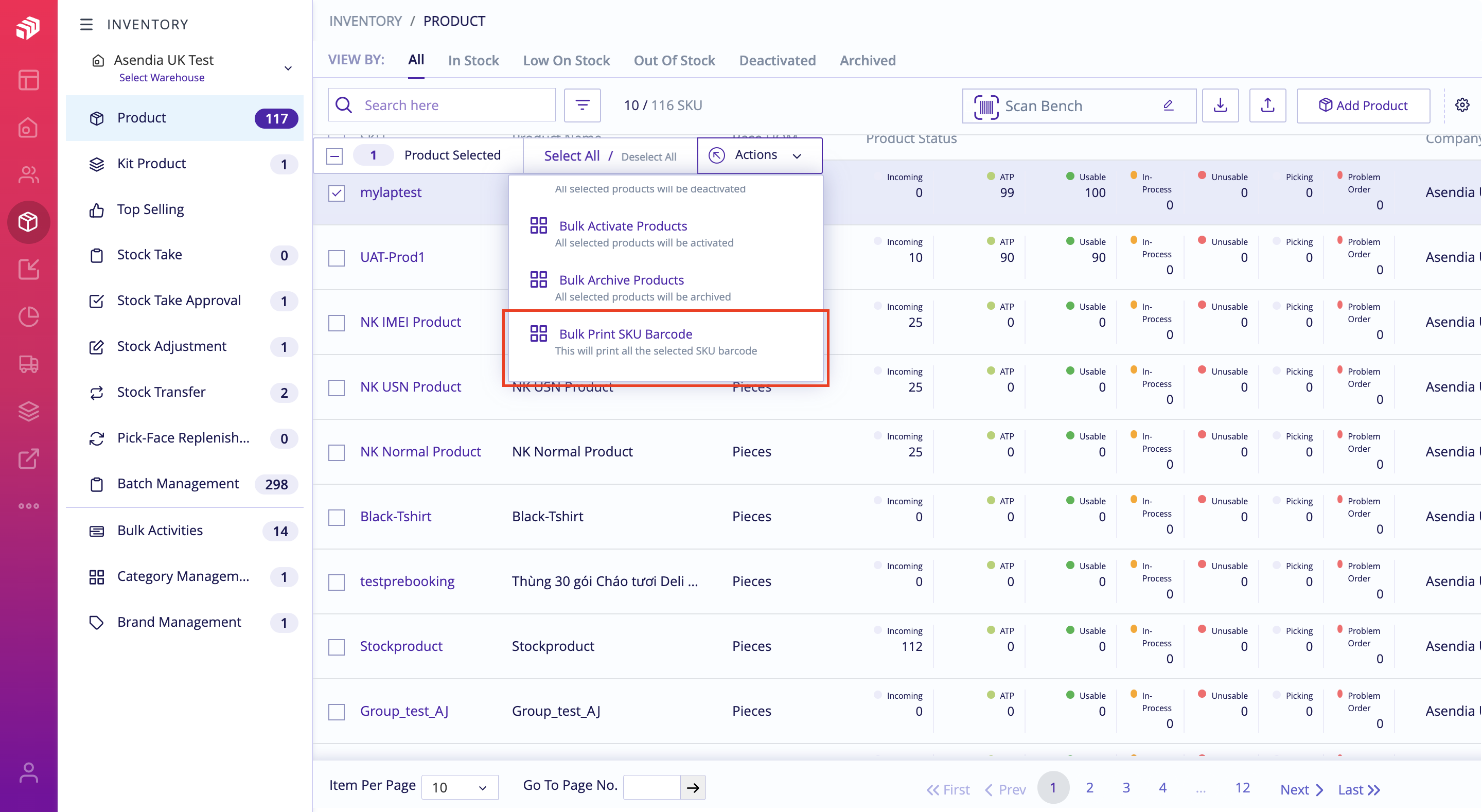Click the upload icon button
This screenshot has height=812, width=1482.
1267,105
